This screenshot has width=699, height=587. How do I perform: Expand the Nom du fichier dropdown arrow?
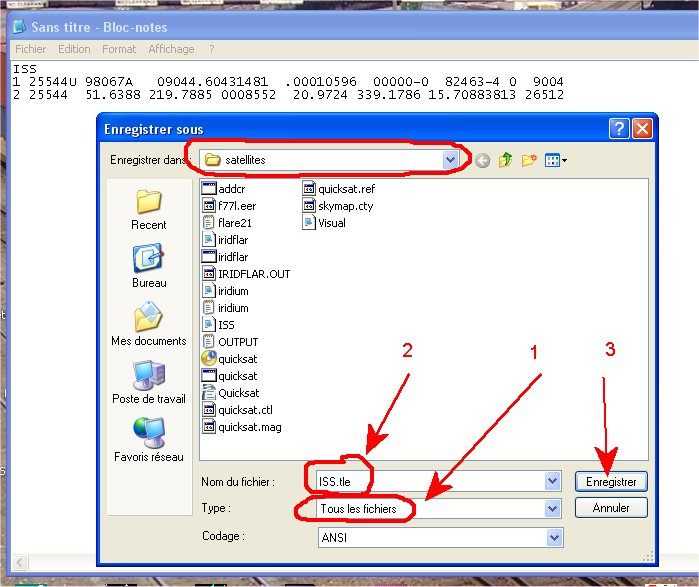[552, 481]
